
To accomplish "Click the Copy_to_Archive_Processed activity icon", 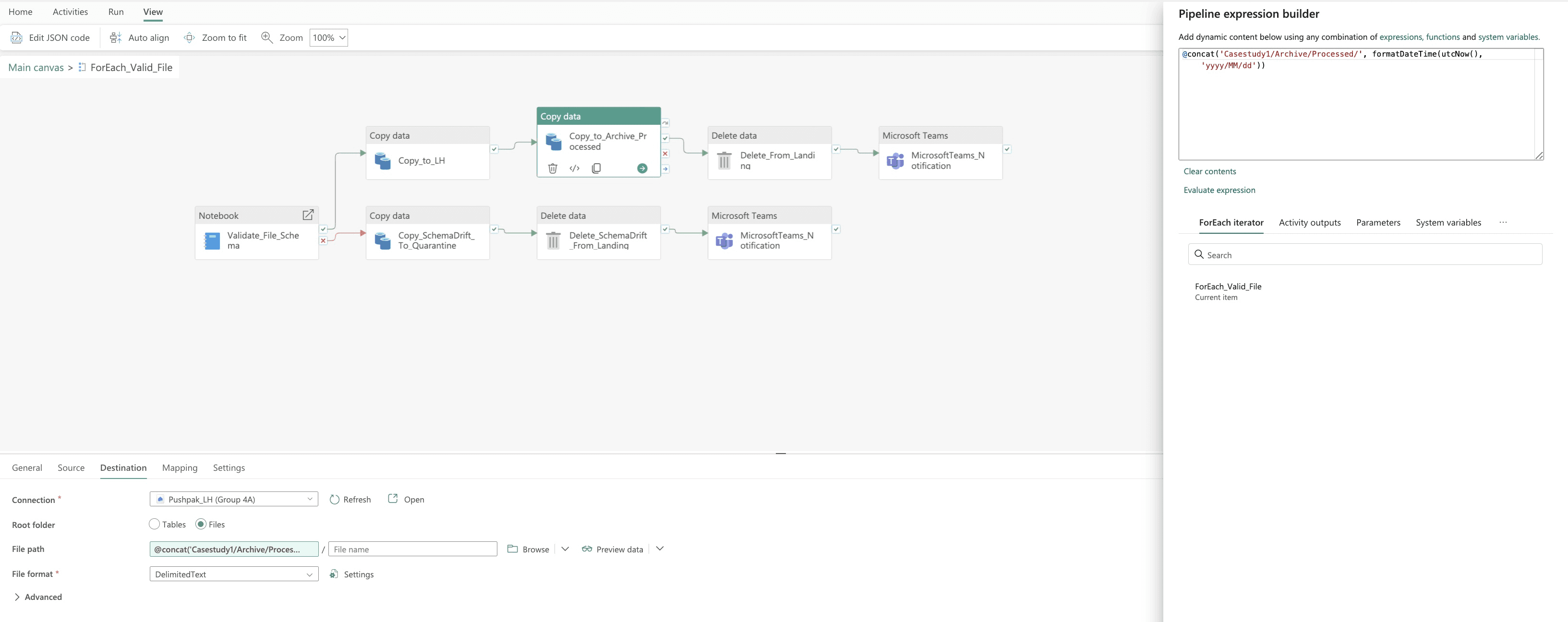I will pos(554,142).
